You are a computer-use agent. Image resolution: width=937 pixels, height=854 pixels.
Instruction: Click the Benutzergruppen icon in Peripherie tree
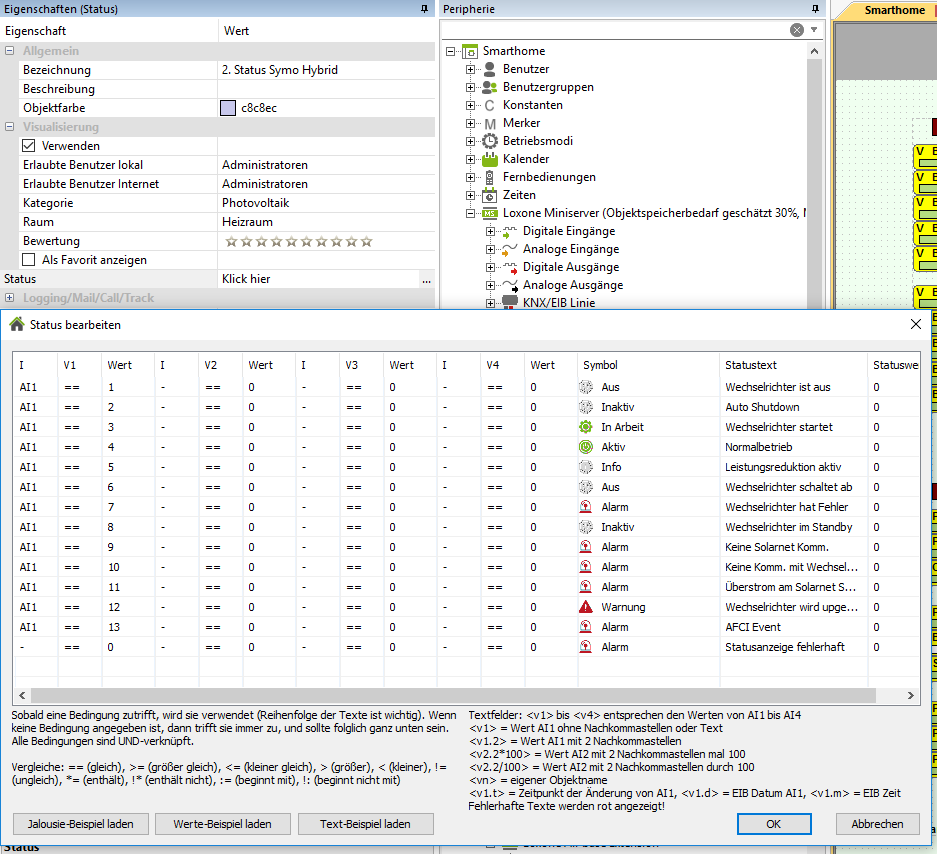point(490,87)
